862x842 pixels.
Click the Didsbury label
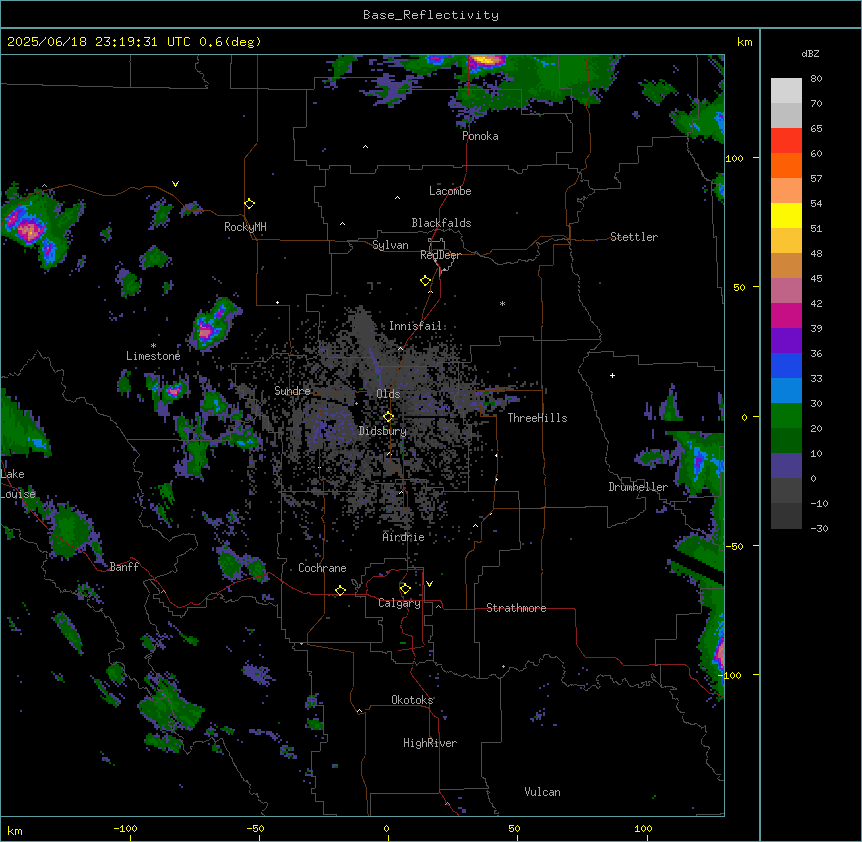(383, 431)
